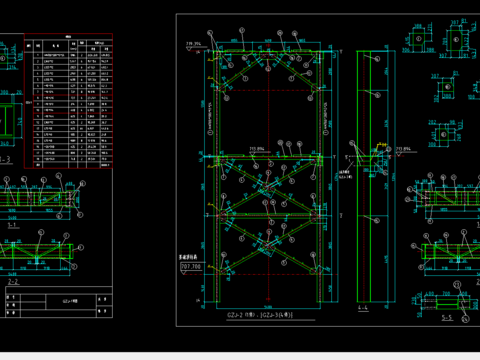The width and height of the screenshot is (480, 360).
Task: Select the 719.394 elevation marker
Action: pos(194,44)
